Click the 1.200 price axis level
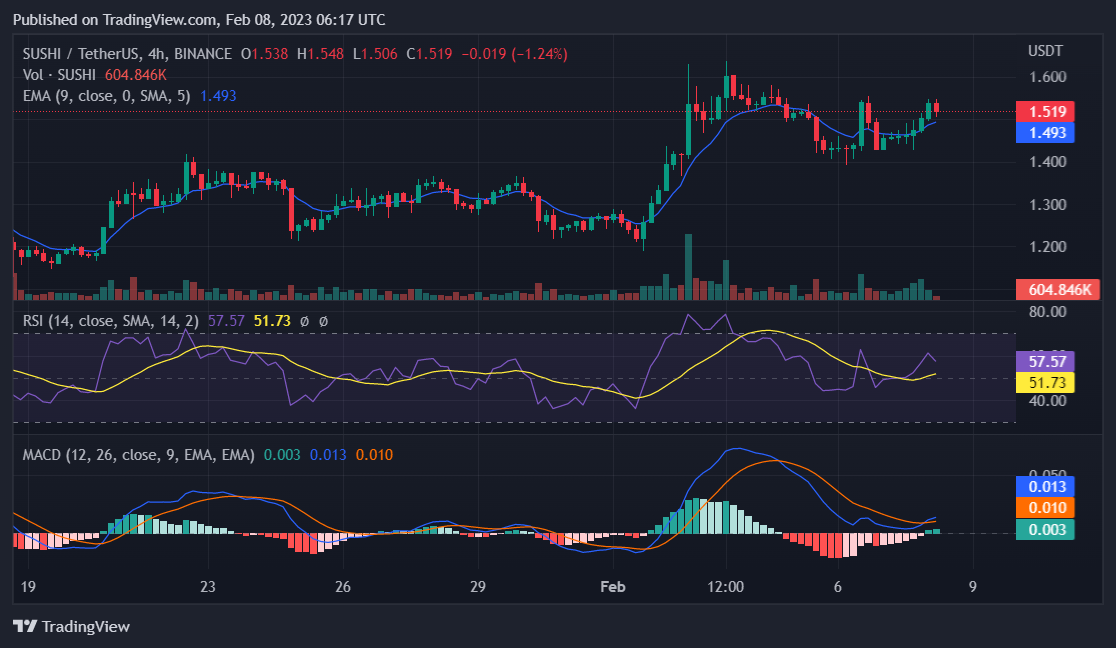The width and height of the screenshot is (1116, 648). pyautogui.click(x=1048, y=247)
